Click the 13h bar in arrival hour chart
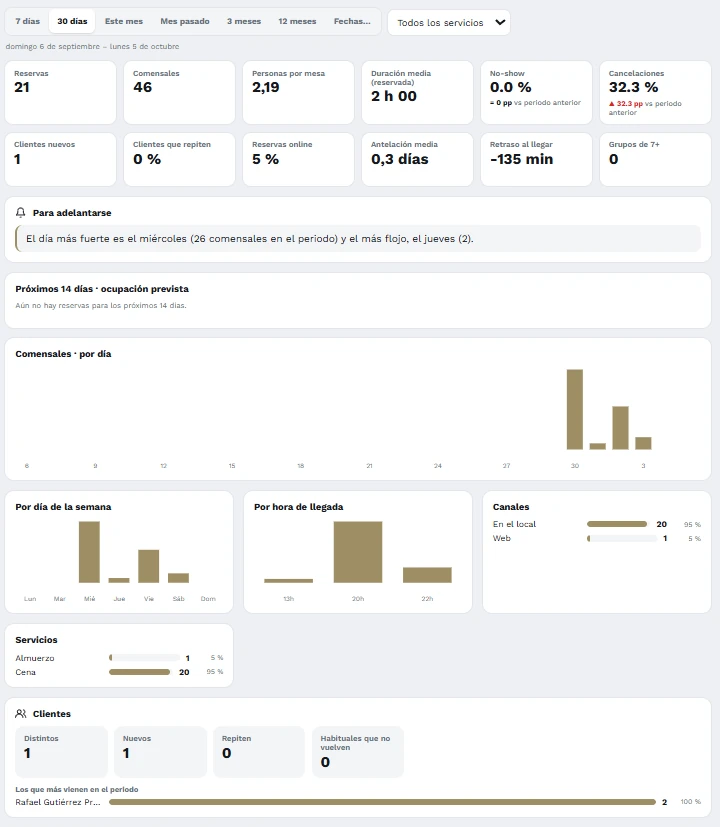 tap(289, 581)
